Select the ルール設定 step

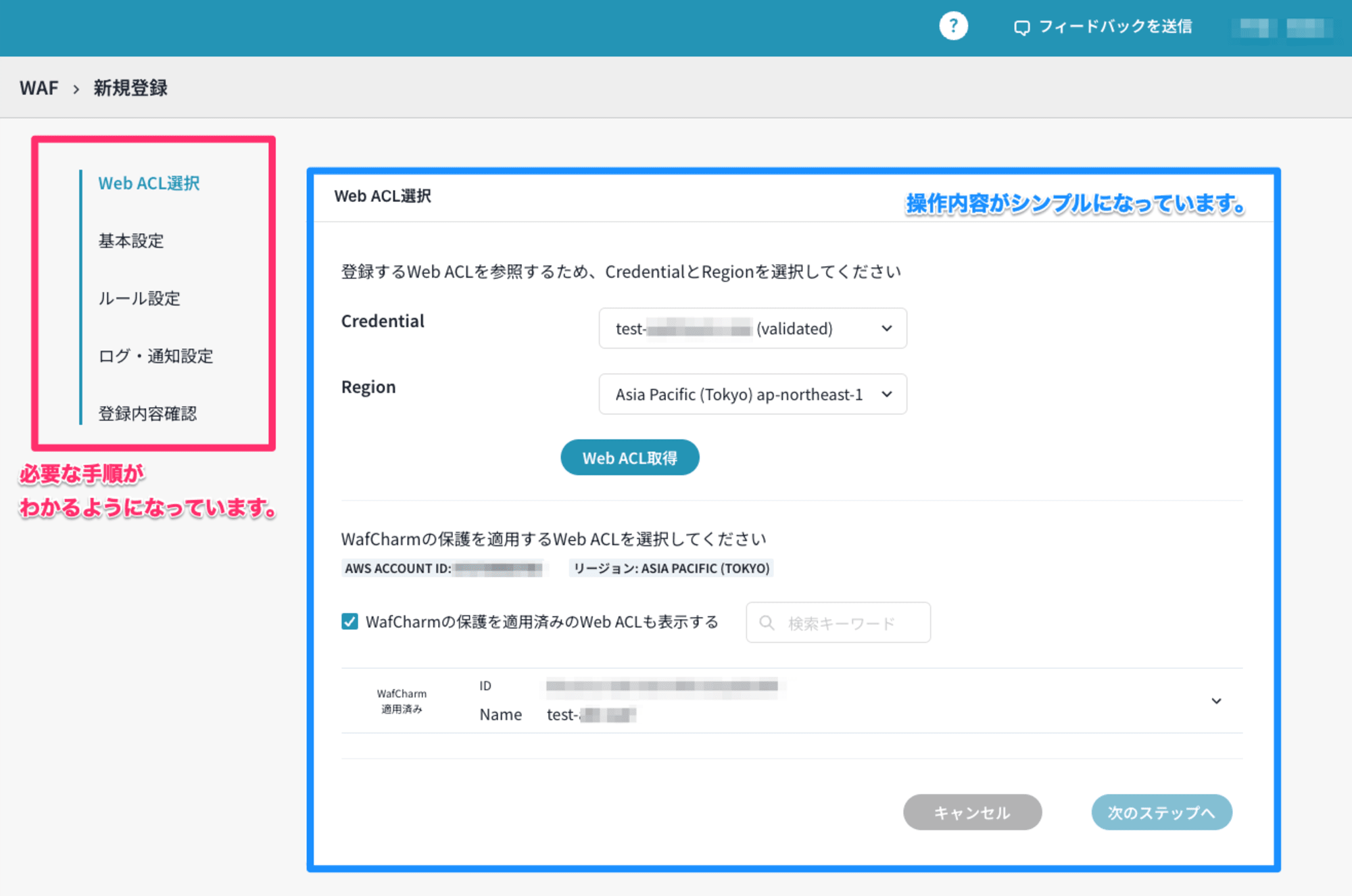tap(139, 298)
